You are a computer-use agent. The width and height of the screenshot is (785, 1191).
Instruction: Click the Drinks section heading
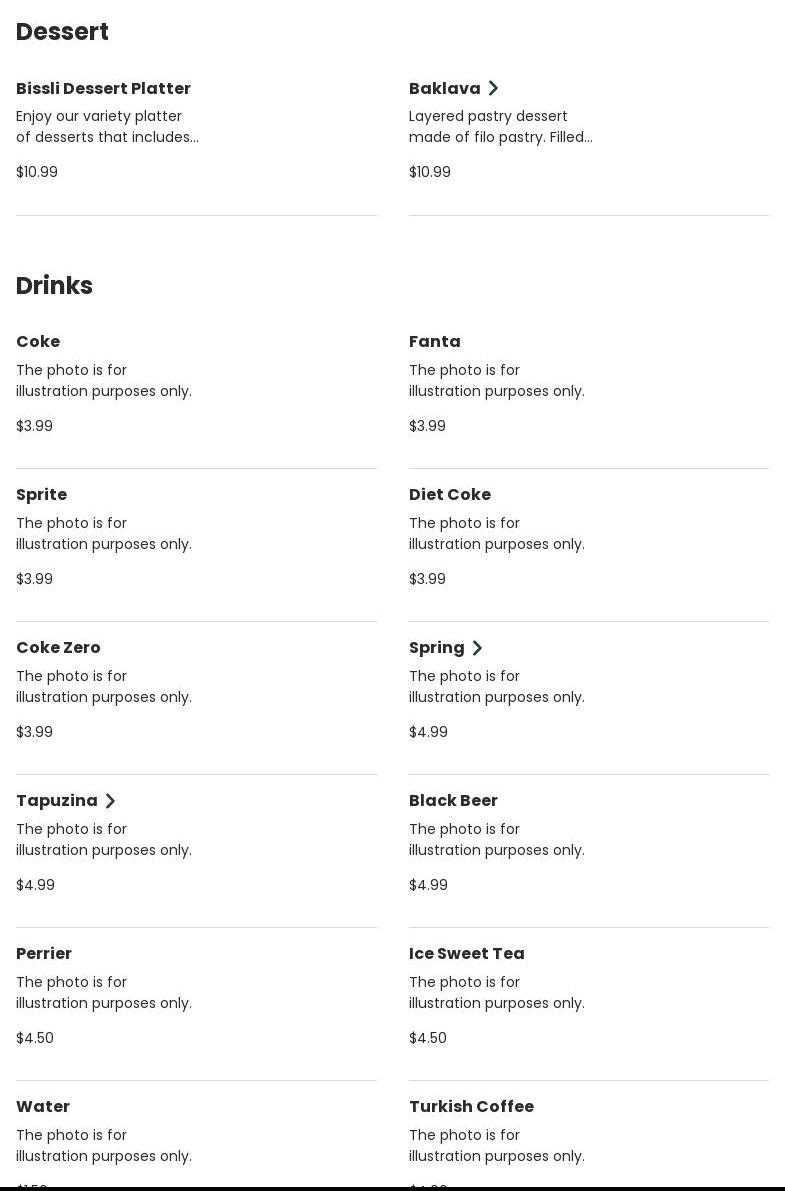click(x=54, y=286)
